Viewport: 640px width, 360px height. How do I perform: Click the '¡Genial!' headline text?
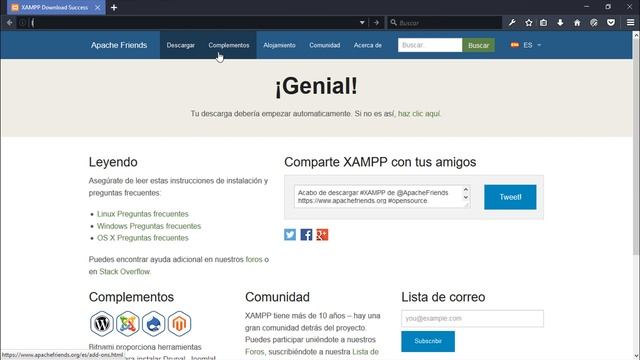pos(316,86)
